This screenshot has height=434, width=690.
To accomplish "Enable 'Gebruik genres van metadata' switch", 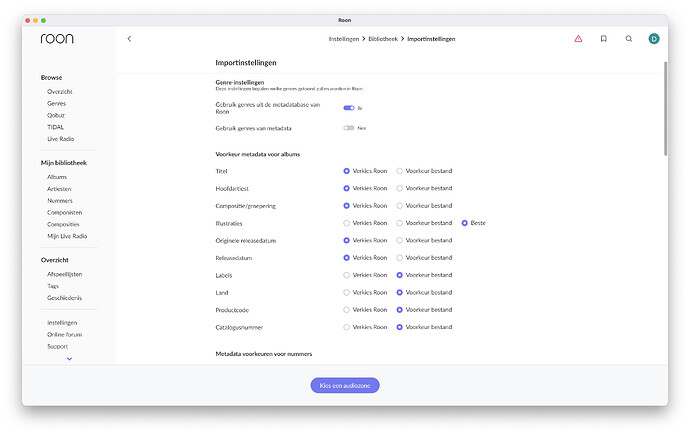I will coord(349,128).
